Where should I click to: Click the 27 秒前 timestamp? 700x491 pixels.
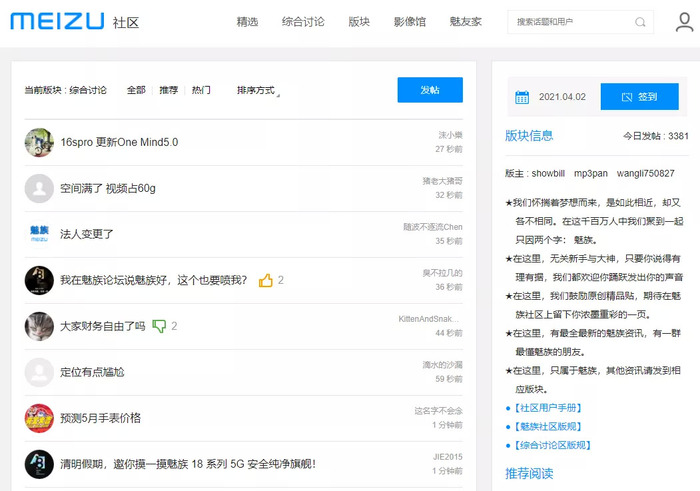point(449,149)
